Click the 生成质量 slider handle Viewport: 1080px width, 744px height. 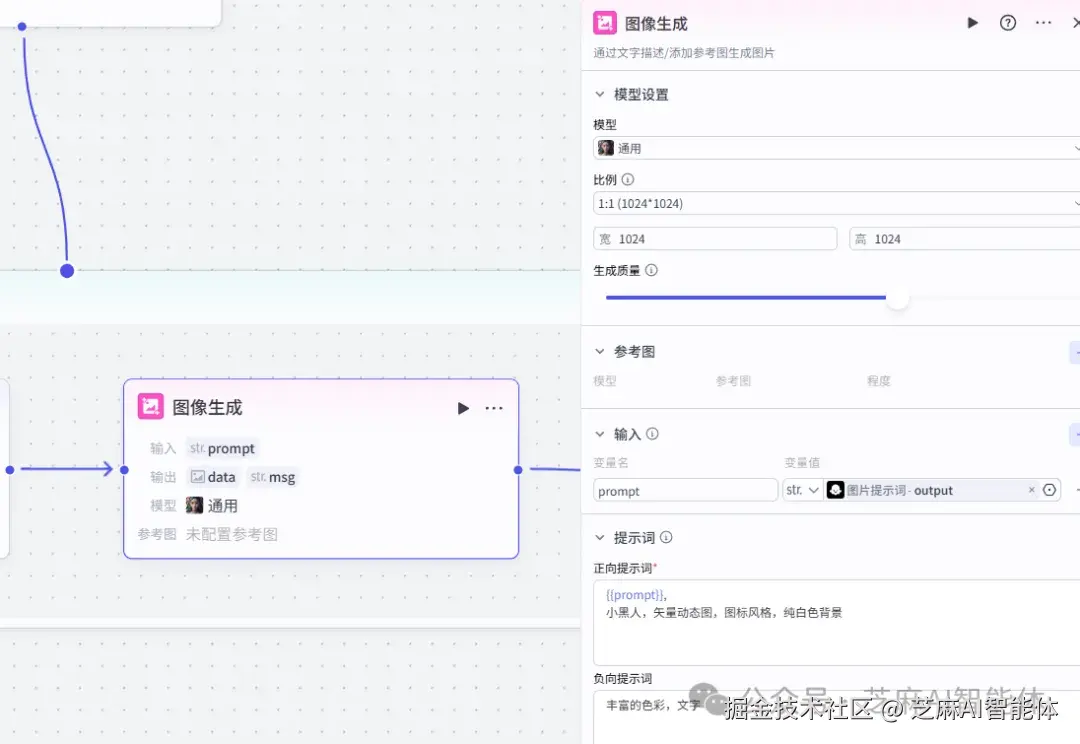coord(898,298)
